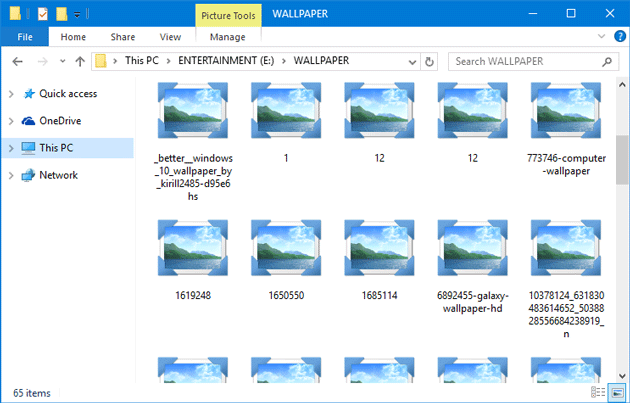Select the 10378124_631830483614652 image file
The height and width of the screenshot is (403, 630).
point(566,278)
